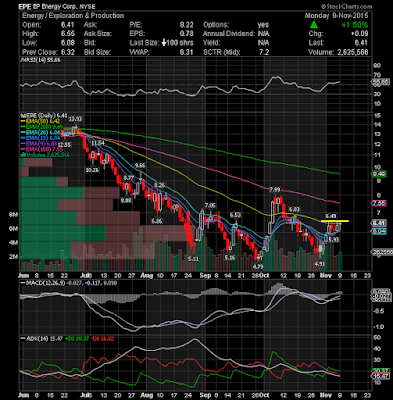Screen dimensions: 393x400
Task: Click the Sep label on the date axis
Action: (206, 276)
